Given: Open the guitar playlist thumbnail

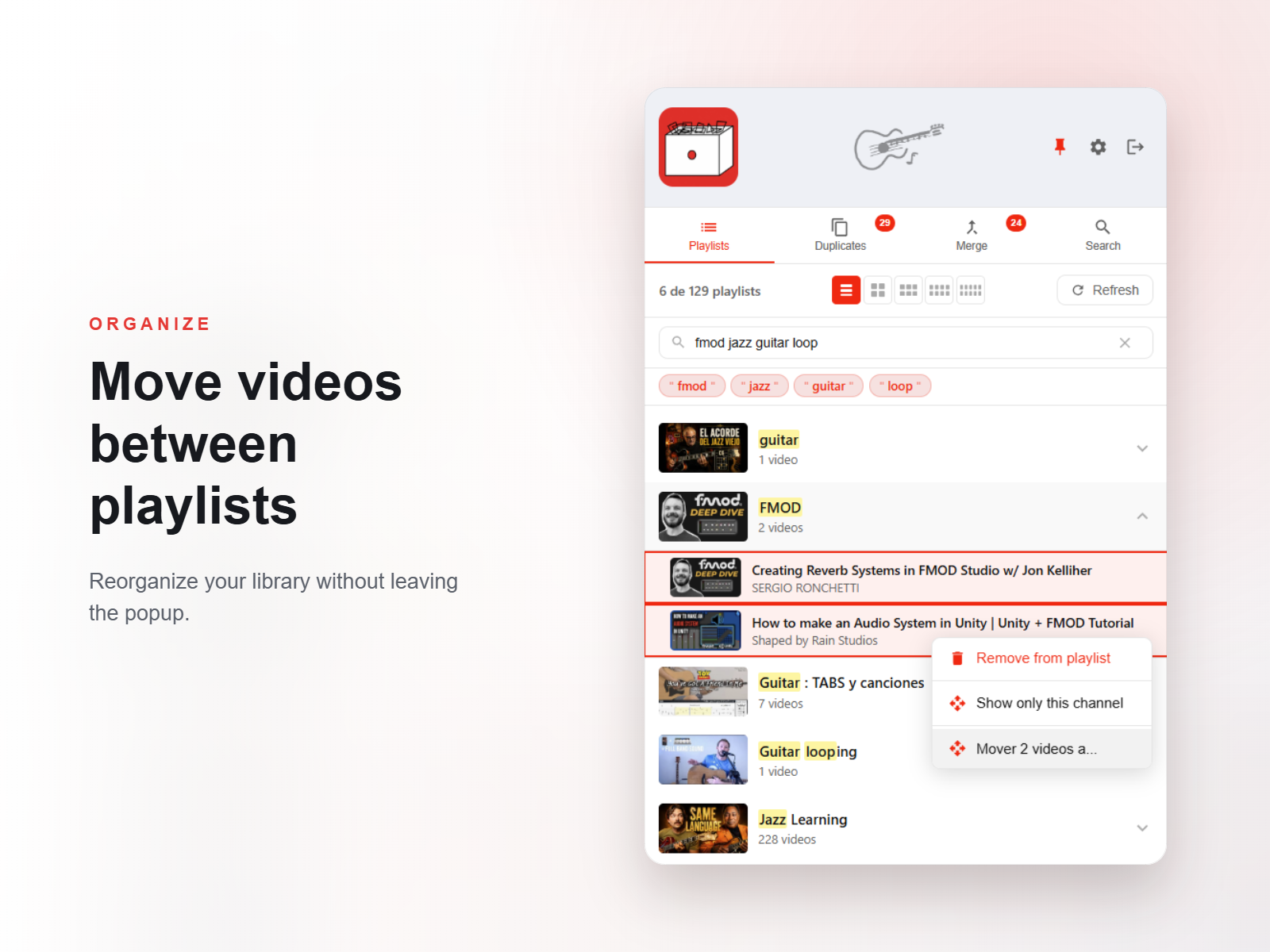Looking at the screenshot, I should click(703, 448).
